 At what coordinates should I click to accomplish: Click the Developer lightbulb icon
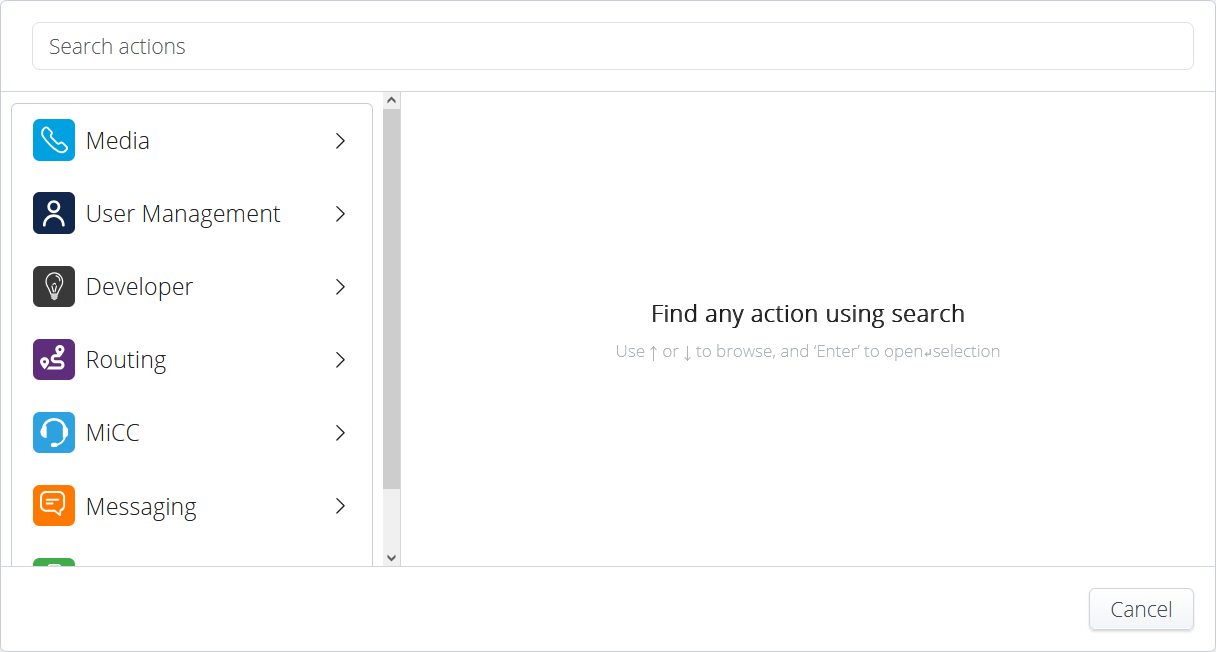pos(54,287)
